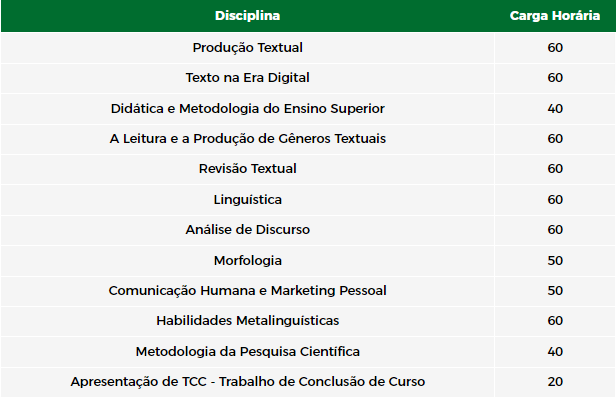616x397 pixels.
Task: Click 40 hours for Metodologia da Pesquisa
Action: point(555,351)
